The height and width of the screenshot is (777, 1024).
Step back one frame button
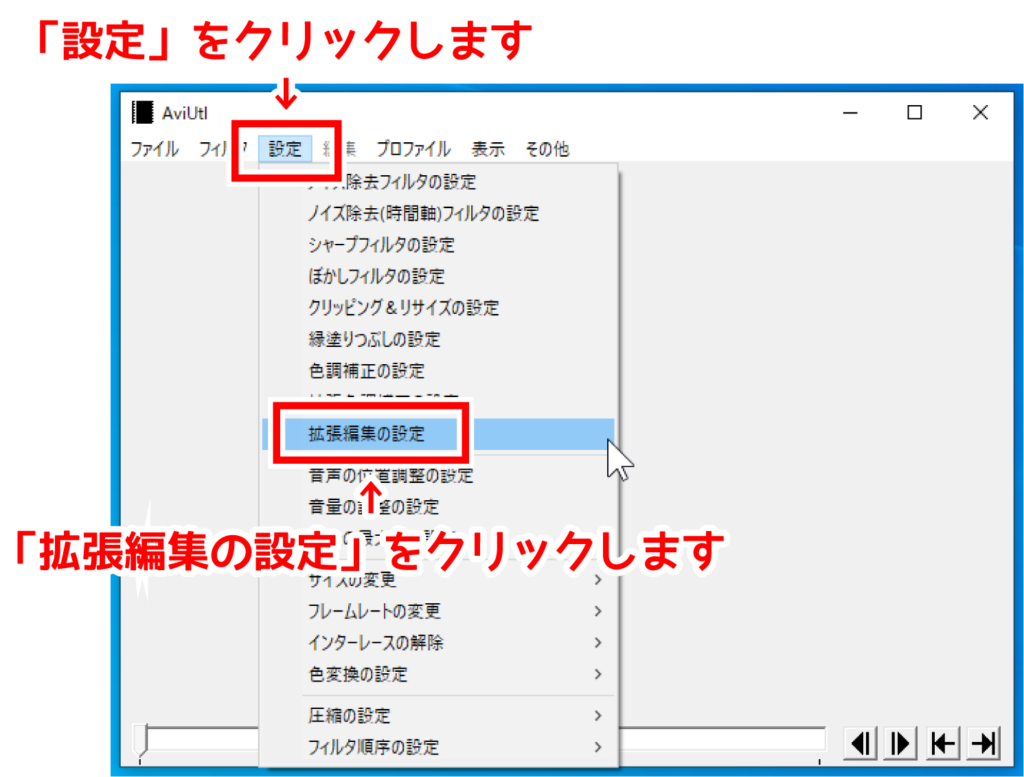click(860, 743)
